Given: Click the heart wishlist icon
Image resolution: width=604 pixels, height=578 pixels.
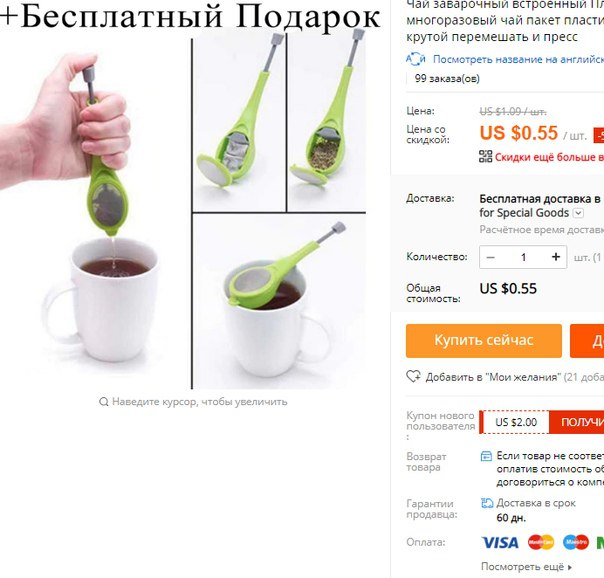Looking at the screenshot, I should coord(413,376).
